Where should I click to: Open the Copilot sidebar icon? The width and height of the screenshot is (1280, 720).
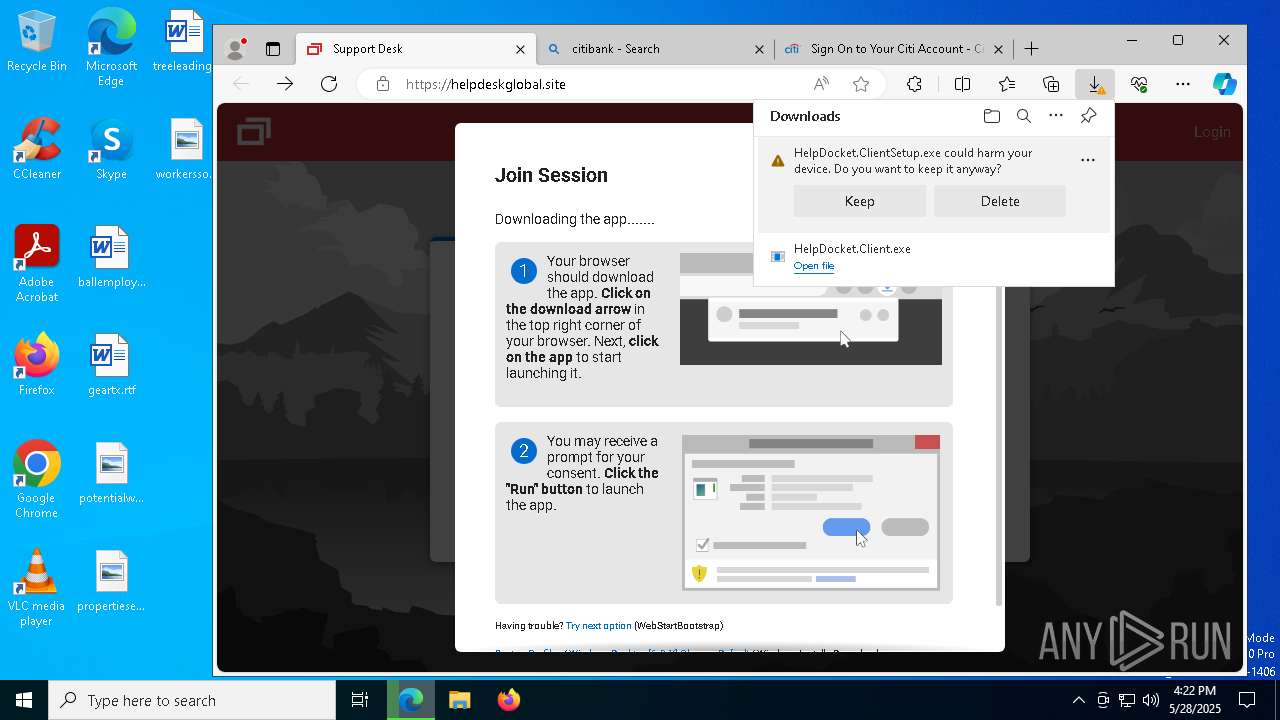click(x=1225, y=84)
